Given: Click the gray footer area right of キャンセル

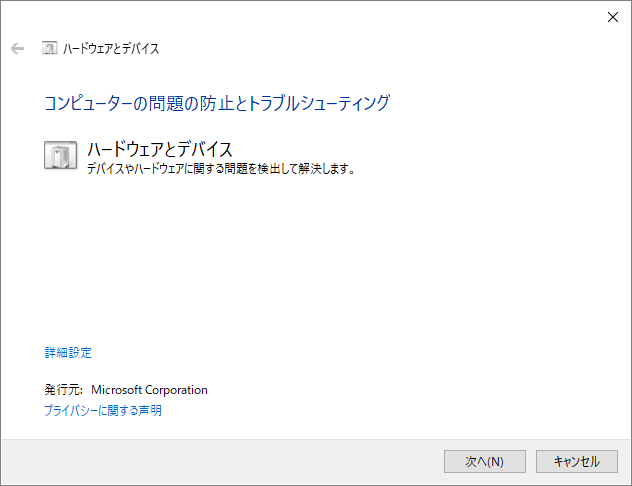Looking at the screenshot, I should tap(622, 461).
